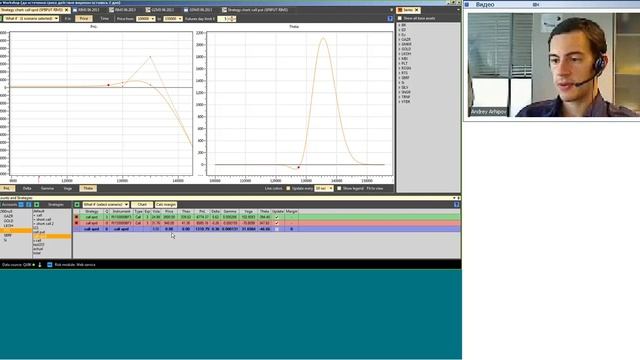The height and width of the screenshot is (360, 640).
Task: Expand the BR node in Series tree
Action: pos(399,25)
